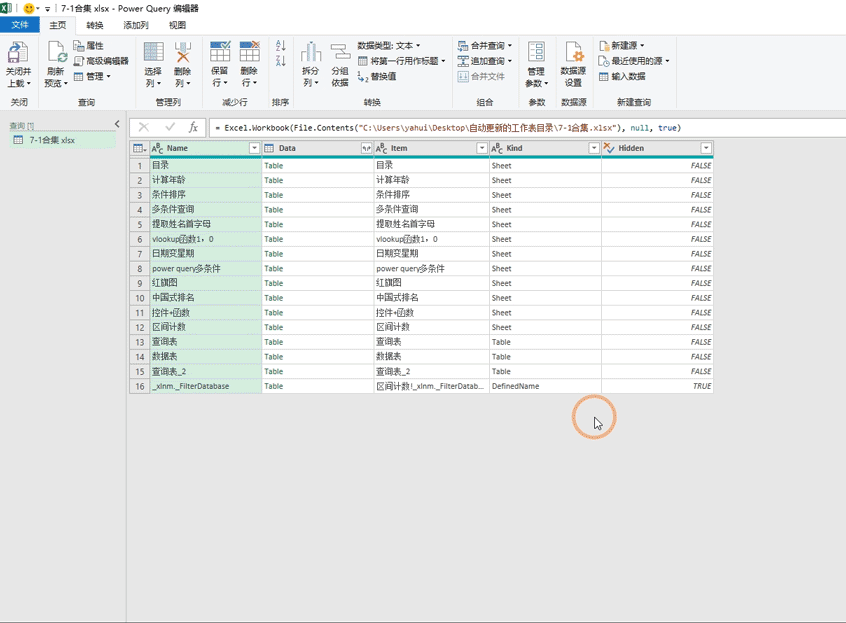Click the Remove Columns (删除列) icon
The image size is (846, 623).
click(x=183, y=52)
